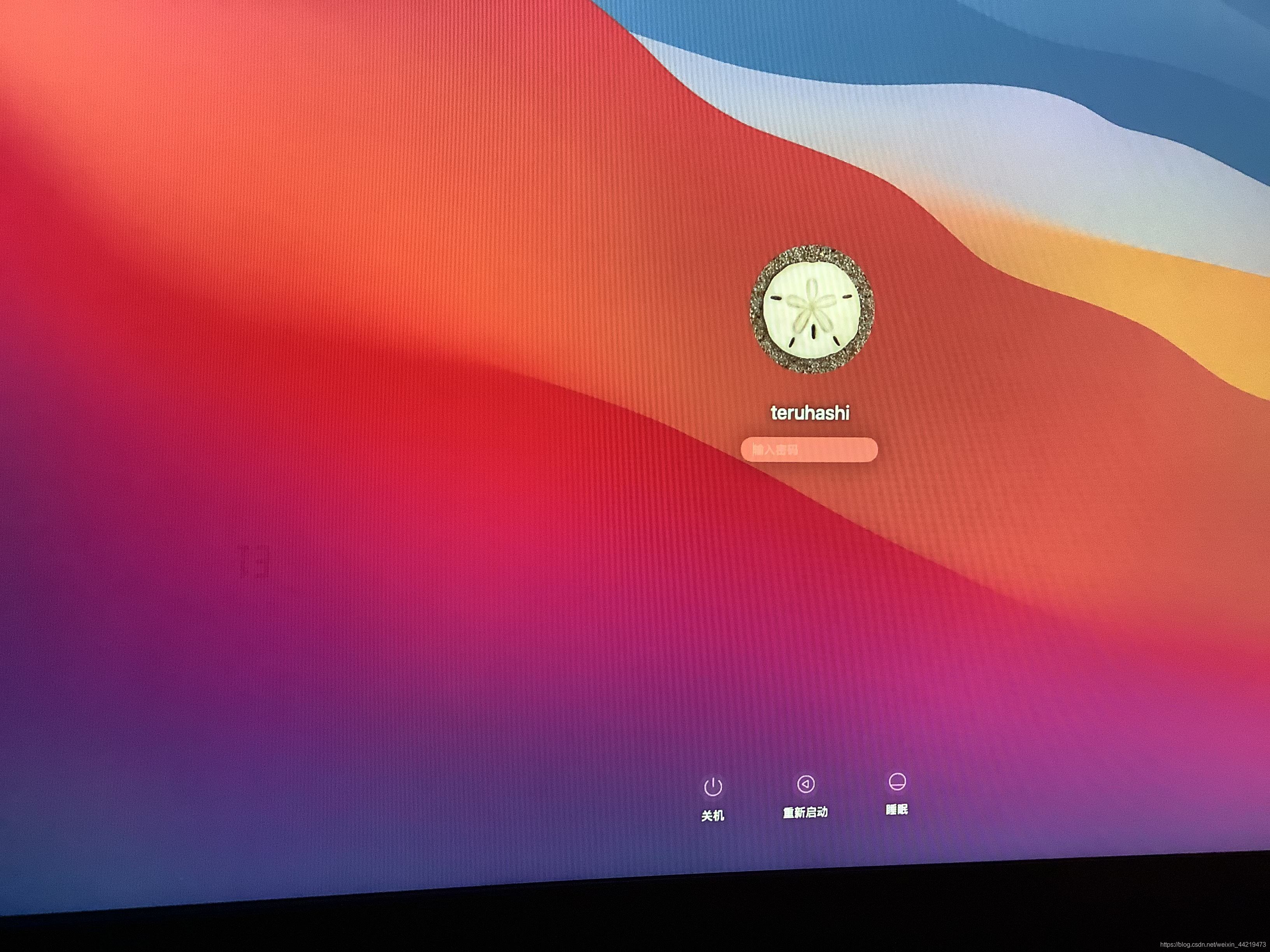Viewport: 1270px width, 952px height.
Task: Click the Sleep (睡眠) icon
Action: coord(897,781)
